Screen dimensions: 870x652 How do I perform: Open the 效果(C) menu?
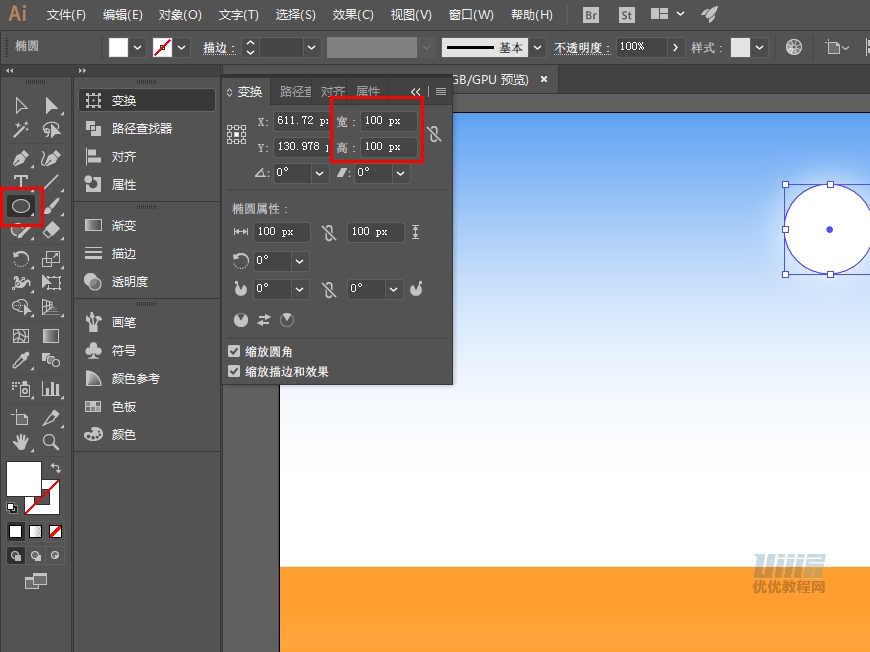(353, 15)
